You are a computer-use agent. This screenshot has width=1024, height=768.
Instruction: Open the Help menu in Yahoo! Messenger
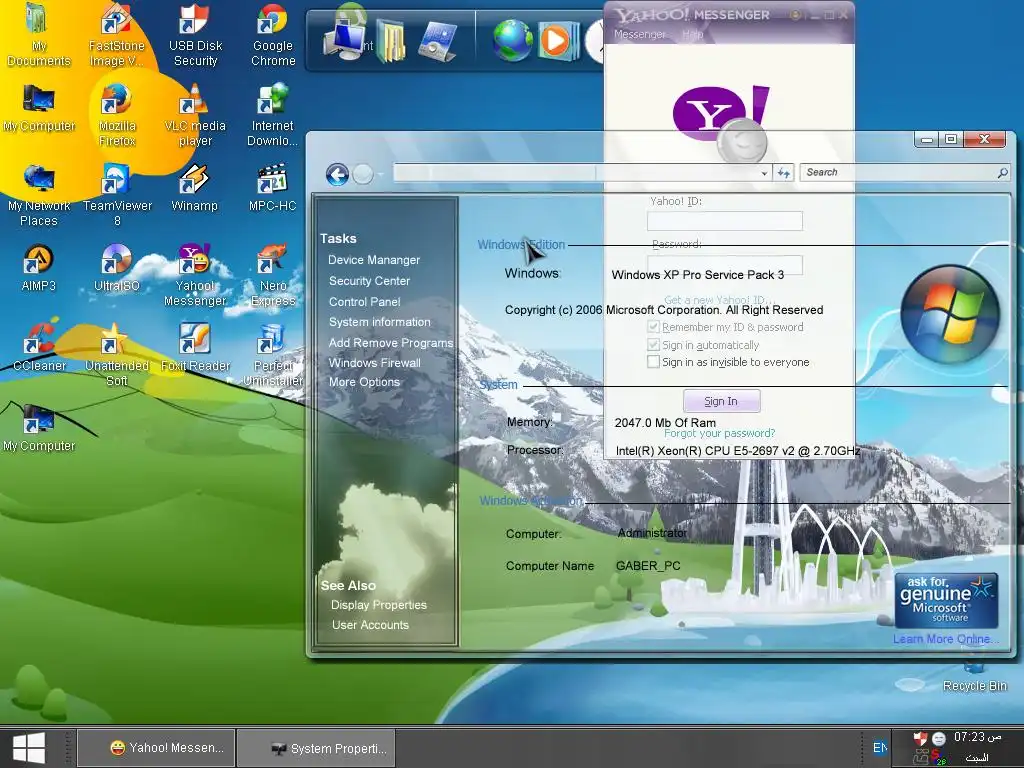pos(692,34)
